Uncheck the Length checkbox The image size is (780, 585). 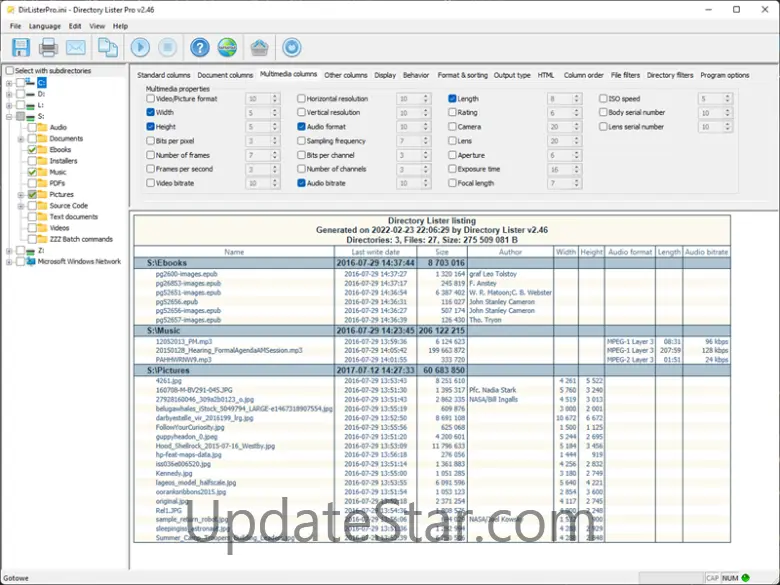tap(452, 98)
